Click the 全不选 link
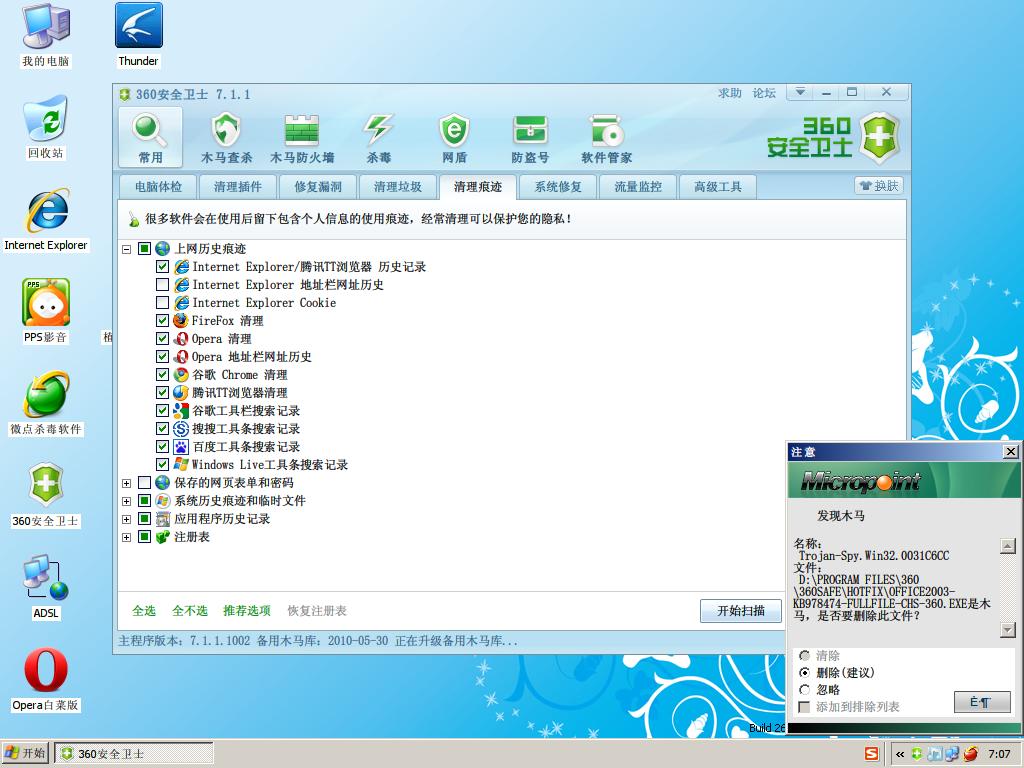This screenshot has width=1024, height=768. pos(189,611)
